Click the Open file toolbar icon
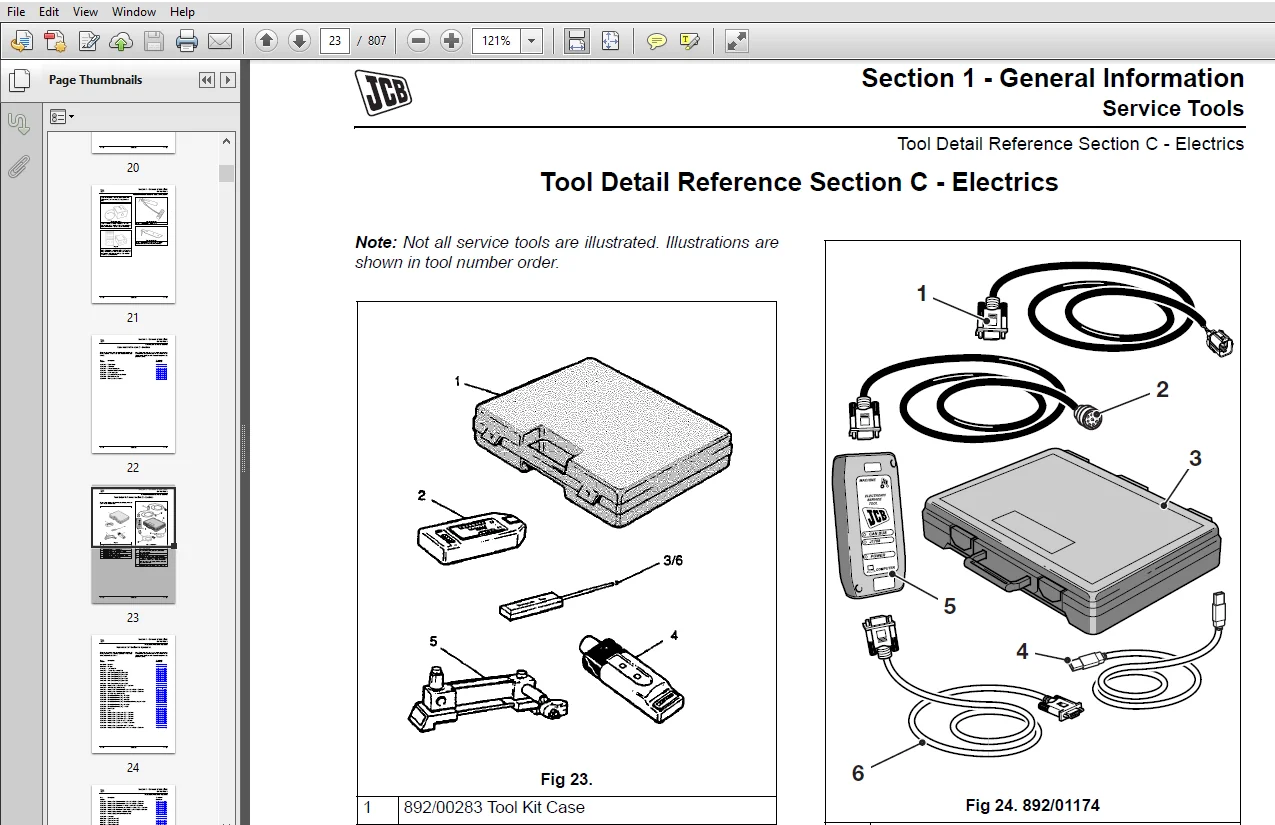The width and height of the screenshot is (1275, 825). tap(22, 41)
